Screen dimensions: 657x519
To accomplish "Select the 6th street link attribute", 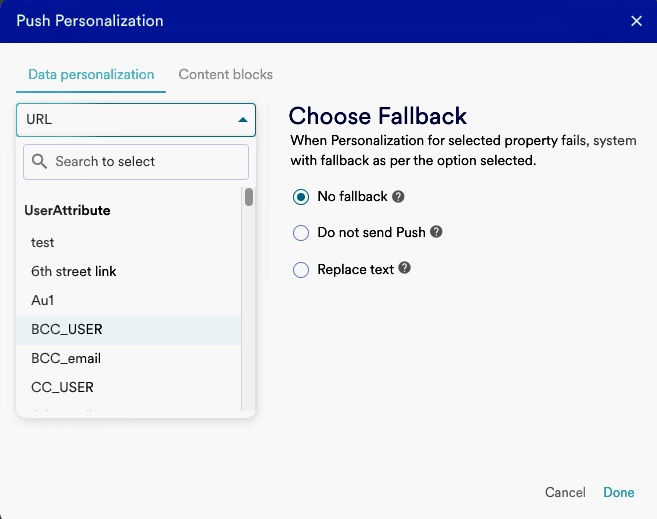I will [x=74, y=271].
